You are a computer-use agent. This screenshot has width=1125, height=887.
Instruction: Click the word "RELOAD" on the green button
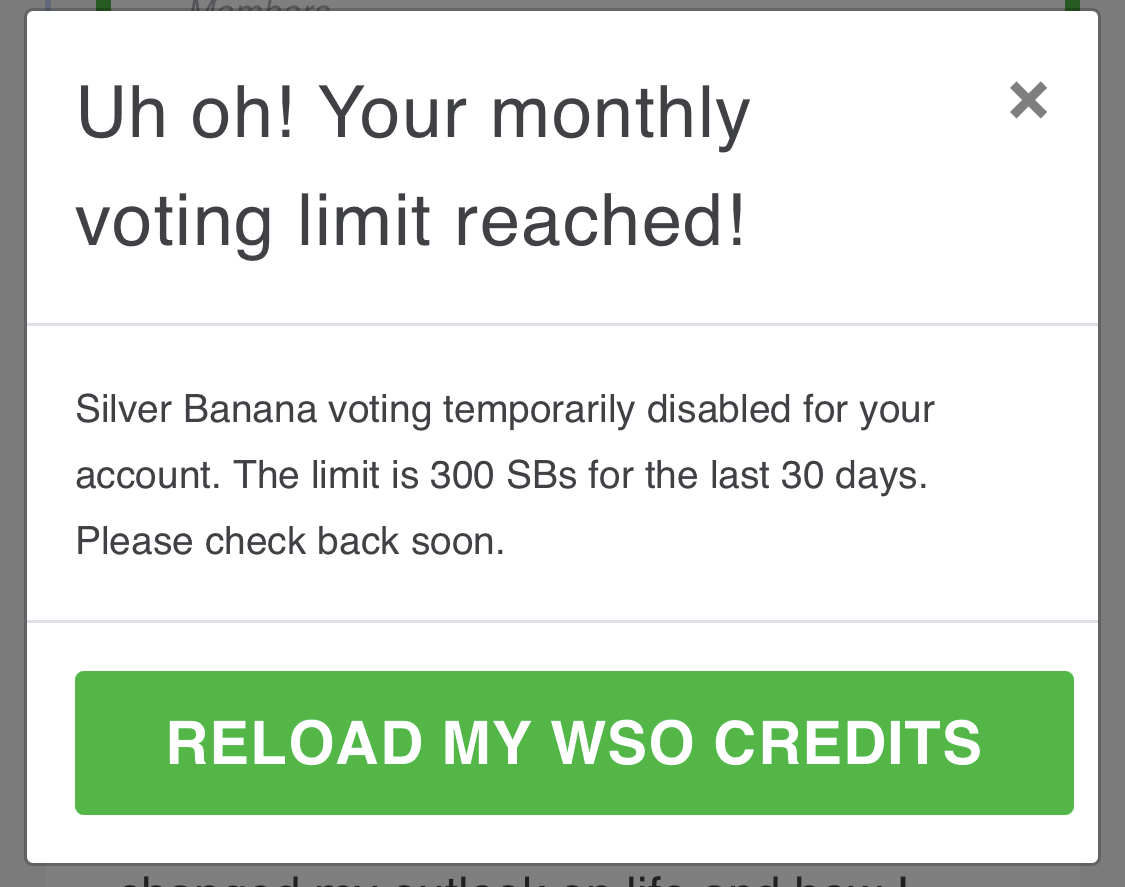tap(295, 743)
